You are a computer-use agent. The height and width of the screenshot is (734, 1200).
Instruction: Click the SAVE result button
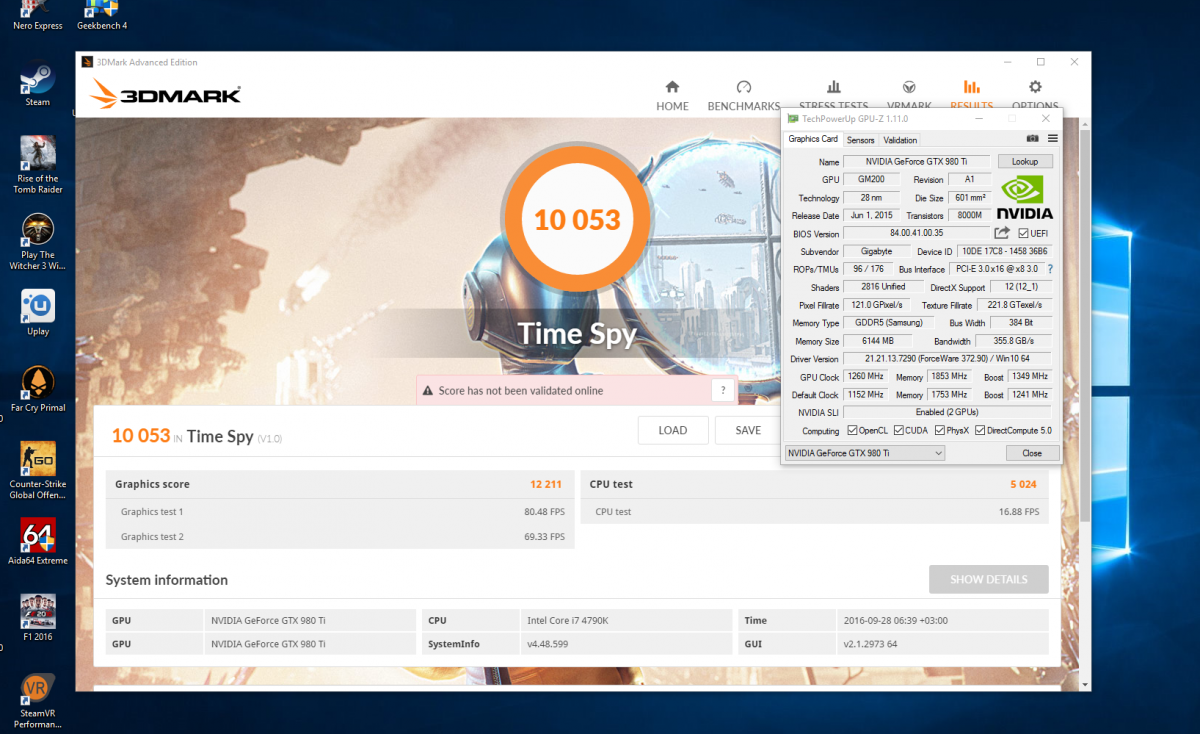[x=748, y=431]
